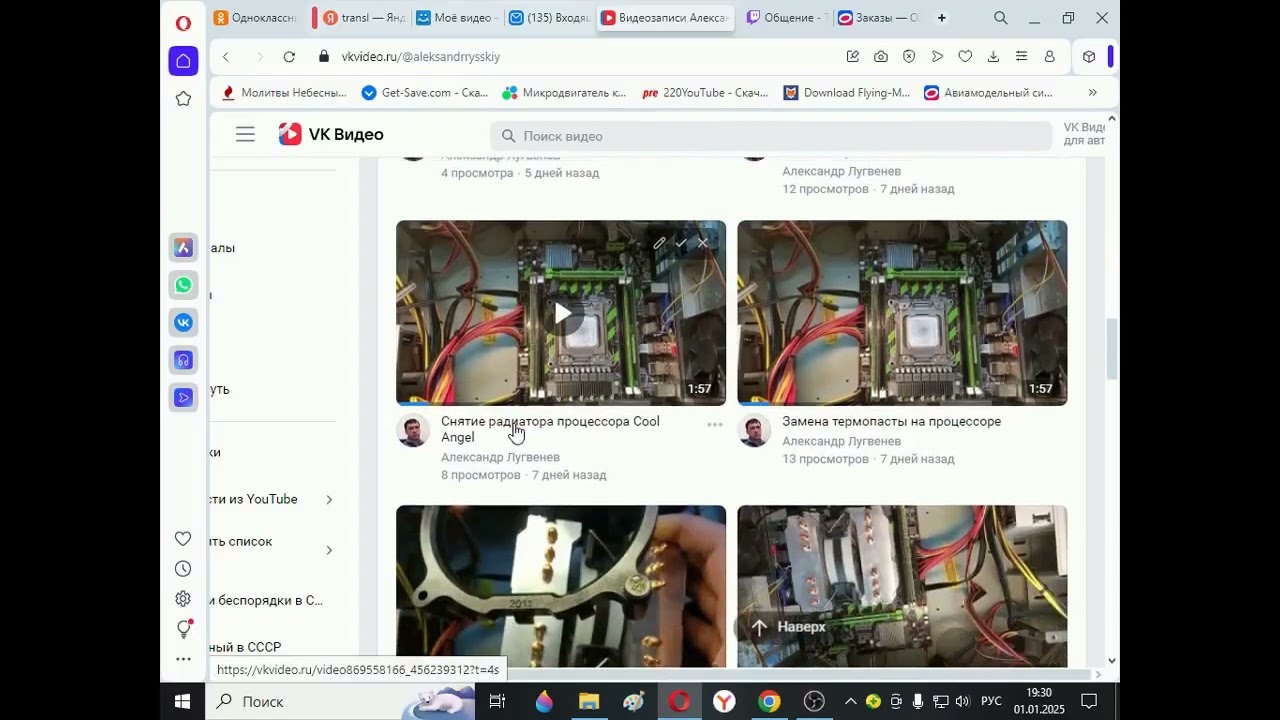Open WhatsApp messenger in Opera sidebar
This screenshot has width=1280, height=720.
(183, 285)
